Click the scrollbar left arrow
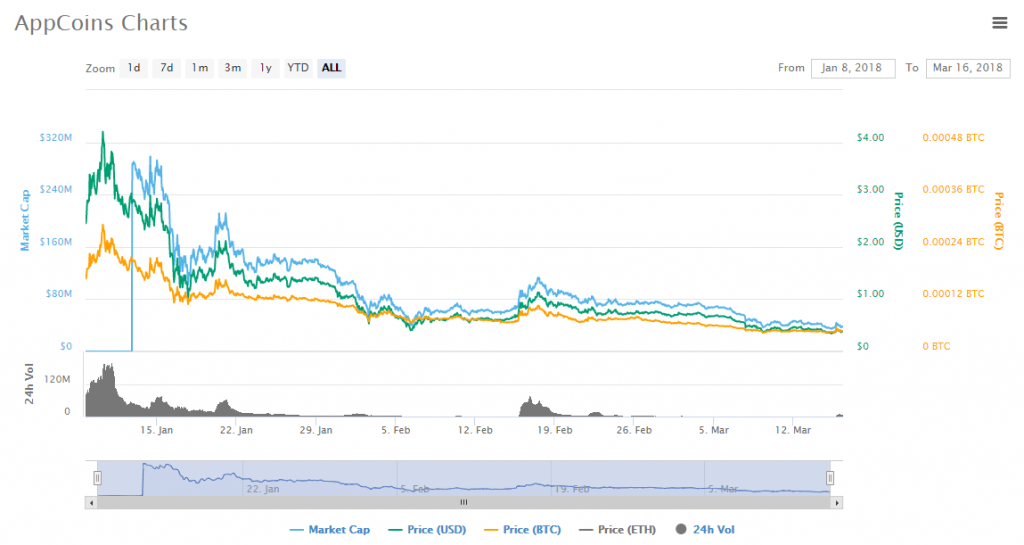Image resolution: width=1024 pixels, height=545 pixels. [x=91, y=503]
